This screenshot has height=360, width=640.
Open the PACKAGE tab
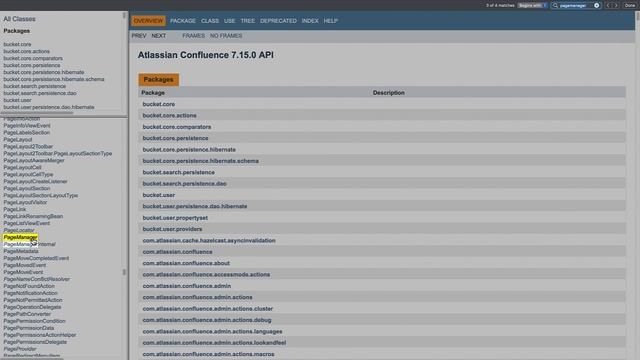point(183,21)
